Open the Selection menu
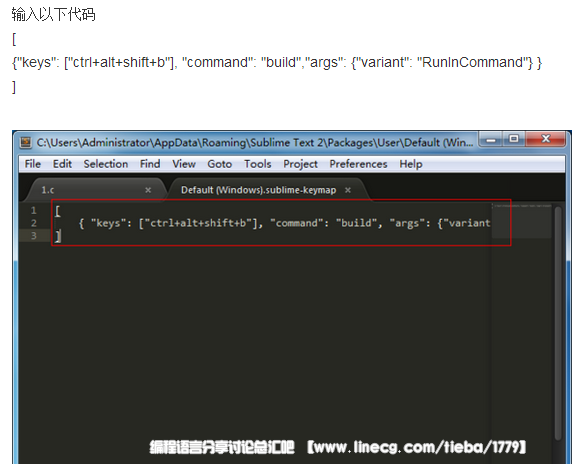 [x=106, y=164]
